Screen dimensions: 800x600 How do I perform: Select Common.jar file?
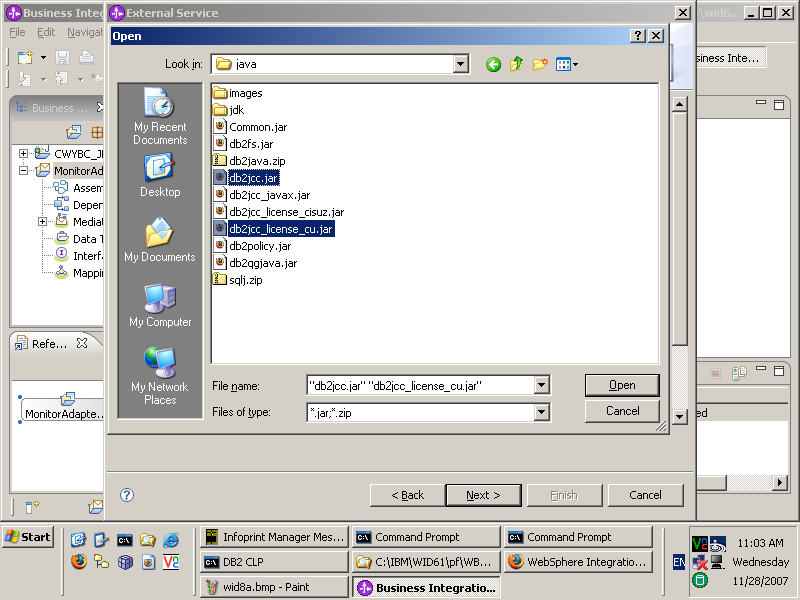(x=250, y=127)
